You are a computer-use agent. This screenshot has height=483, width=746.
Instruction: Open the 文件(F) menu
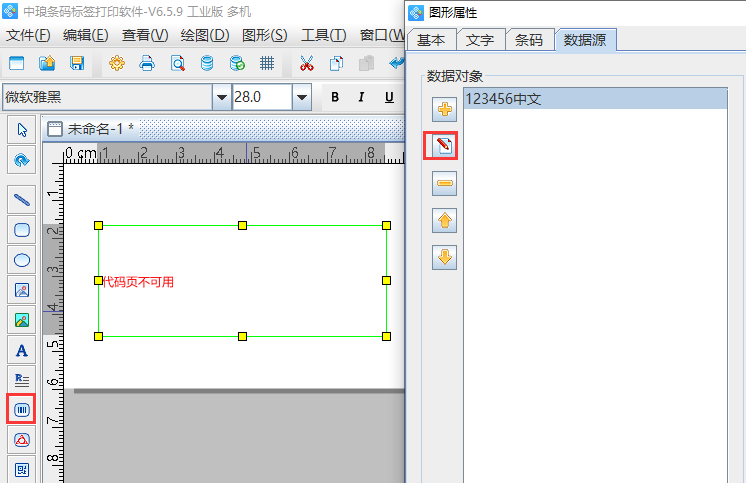(28, 35)
